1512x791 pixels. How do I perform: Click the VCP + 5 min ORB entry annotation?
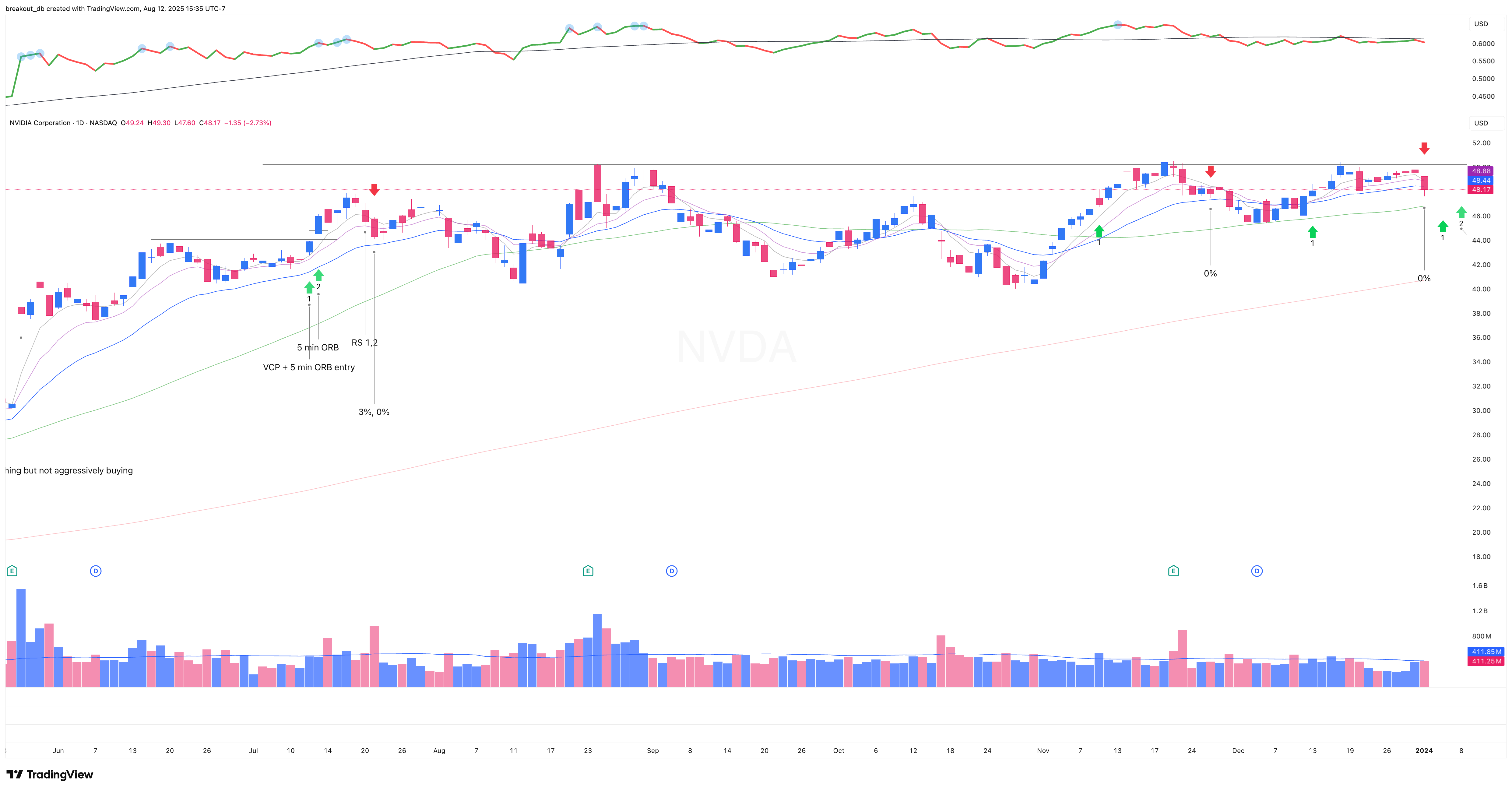309,367
